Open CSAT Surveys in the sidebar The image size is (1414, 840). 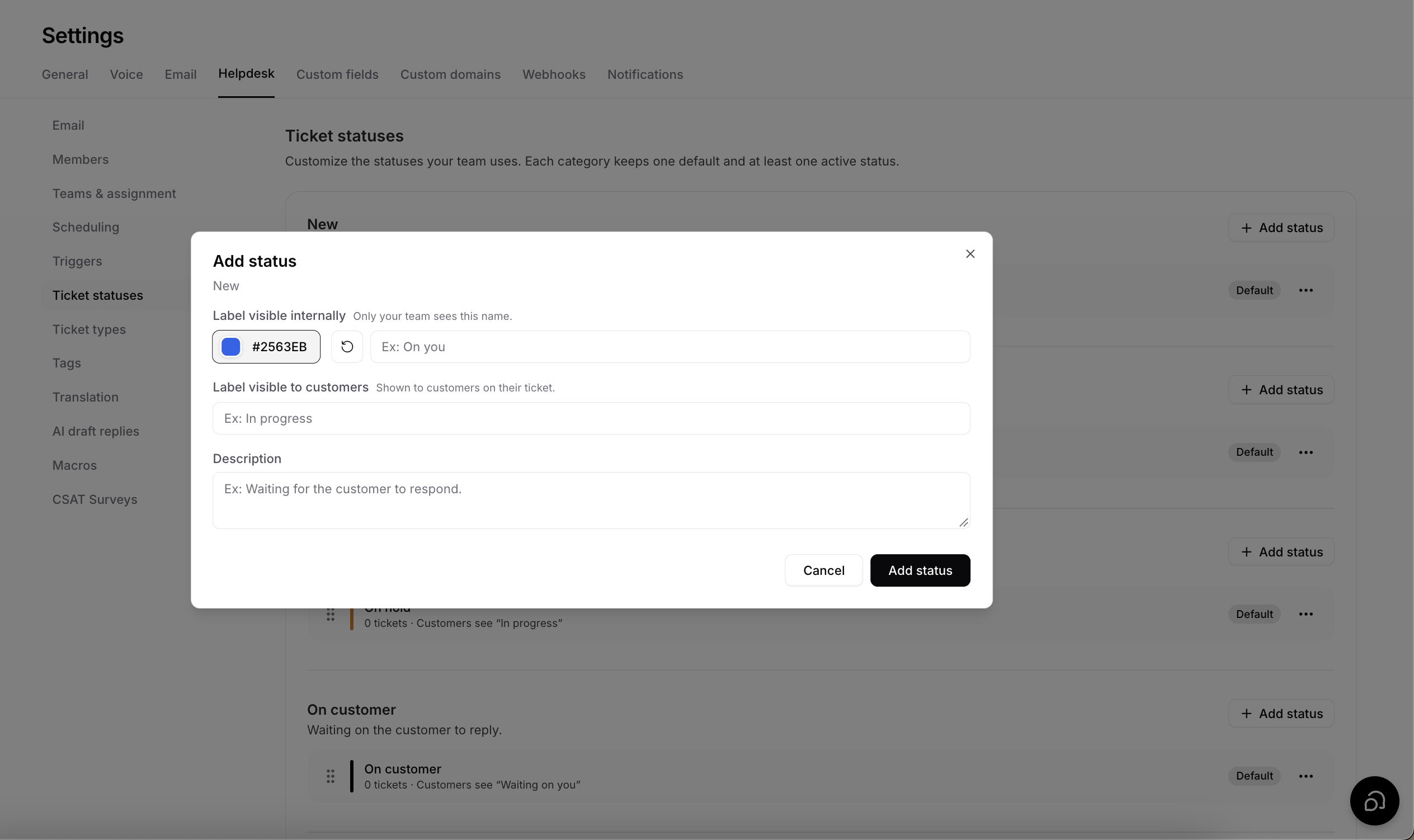(95, 499)
